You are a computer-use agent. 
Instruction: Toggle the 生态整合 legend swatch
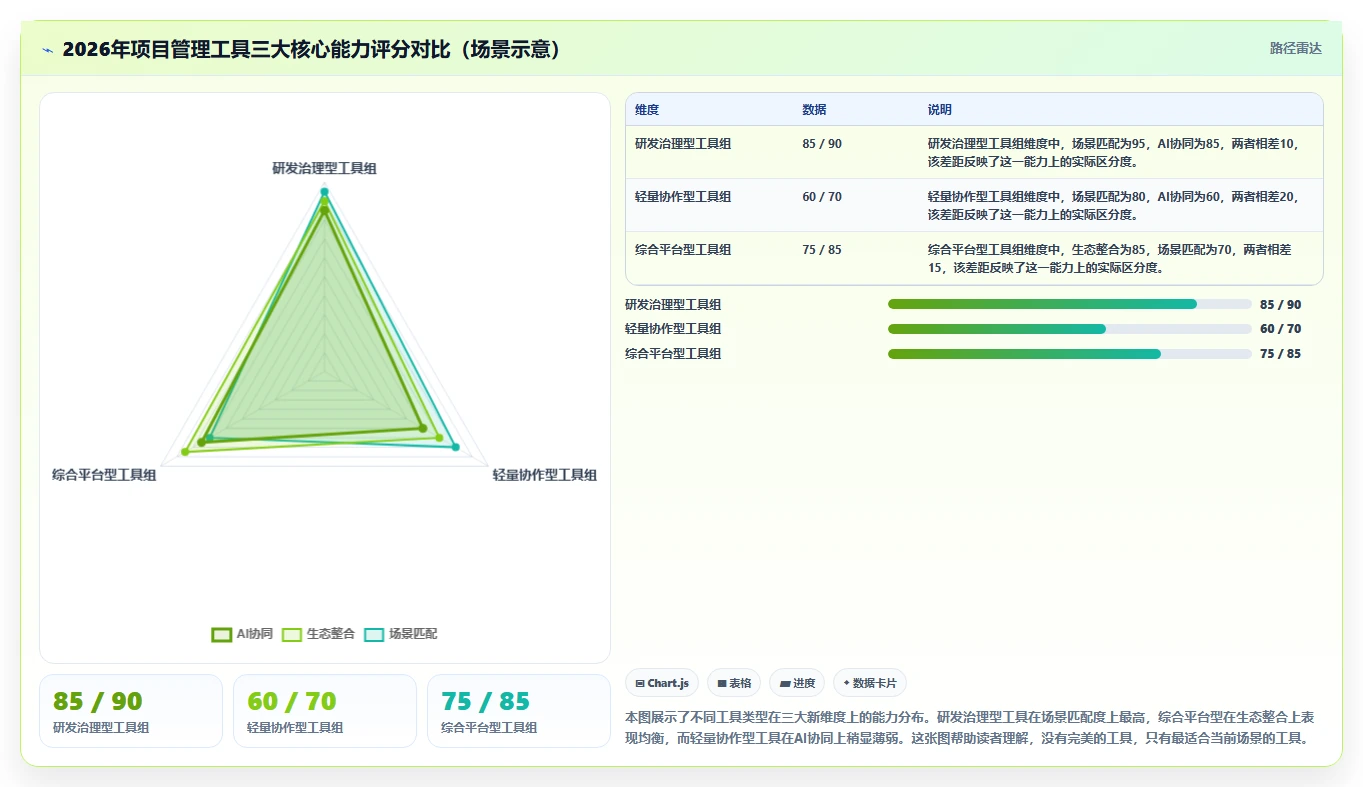coord(292,634)
